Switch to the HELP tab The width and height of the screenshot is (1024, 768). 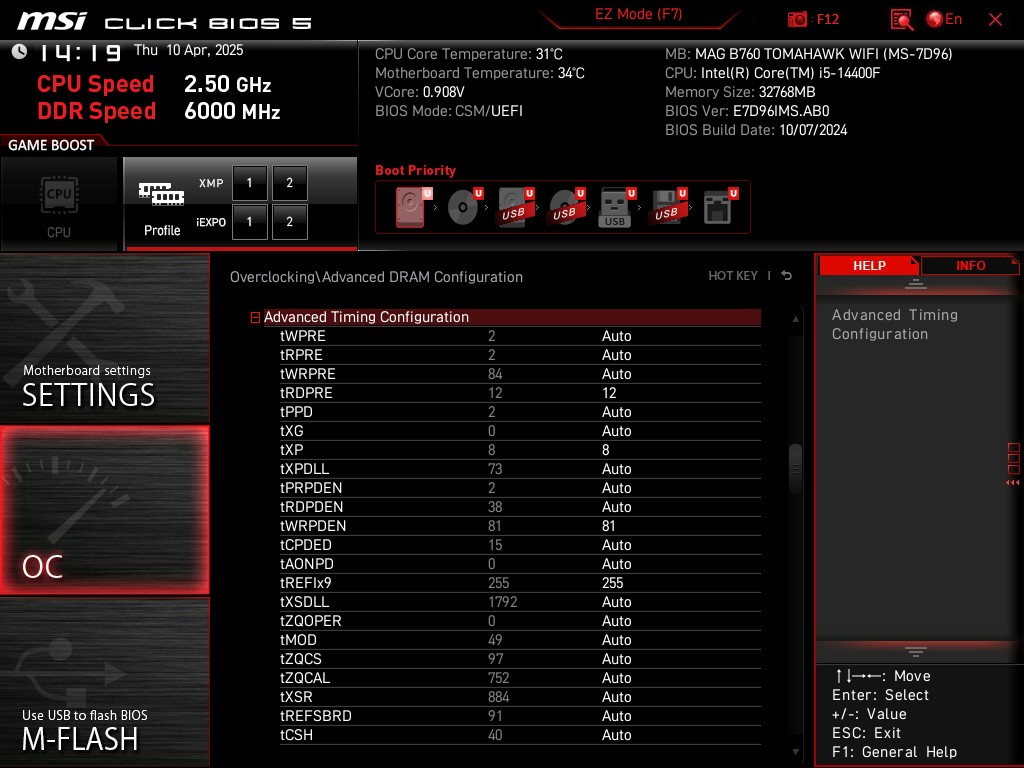[x=869, y=266]
